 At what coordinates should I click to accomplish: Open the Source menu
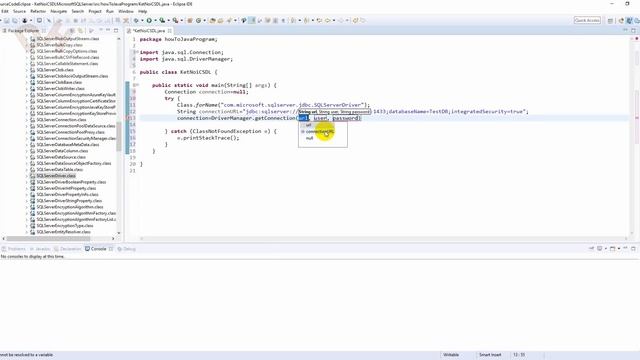pos(19,11)
